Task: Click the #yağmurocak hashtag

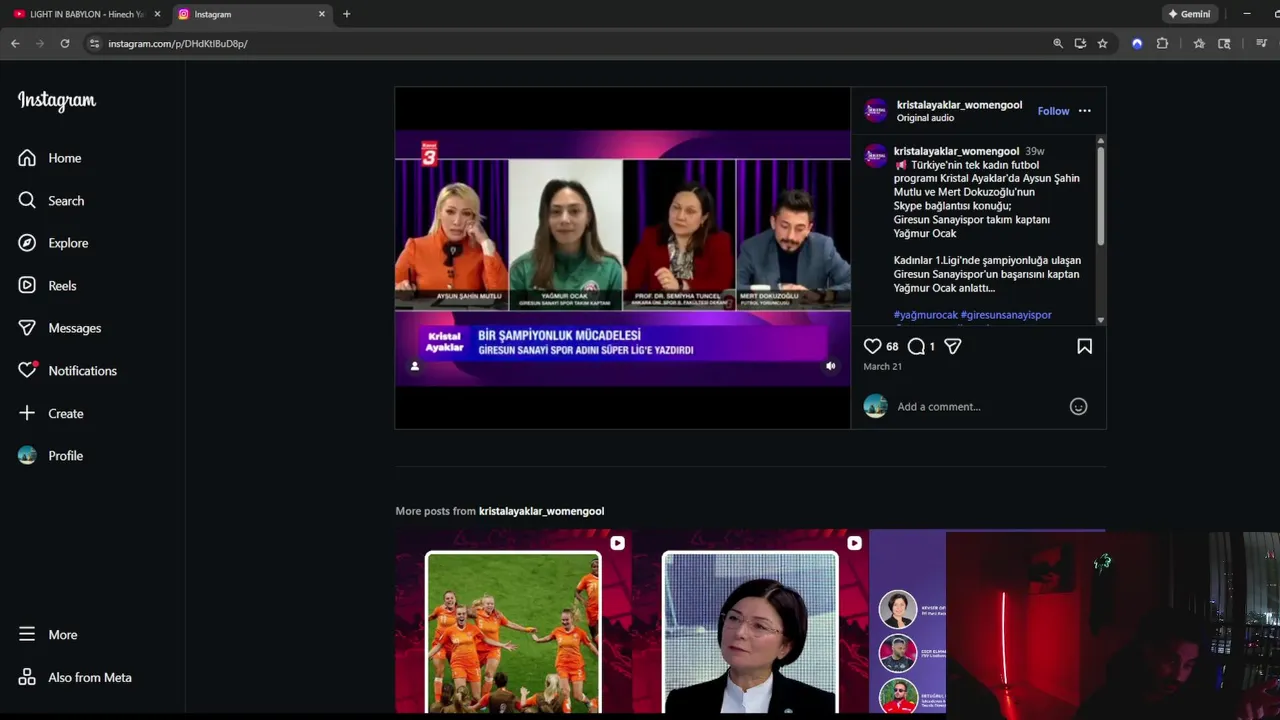Action: [925, 315]
